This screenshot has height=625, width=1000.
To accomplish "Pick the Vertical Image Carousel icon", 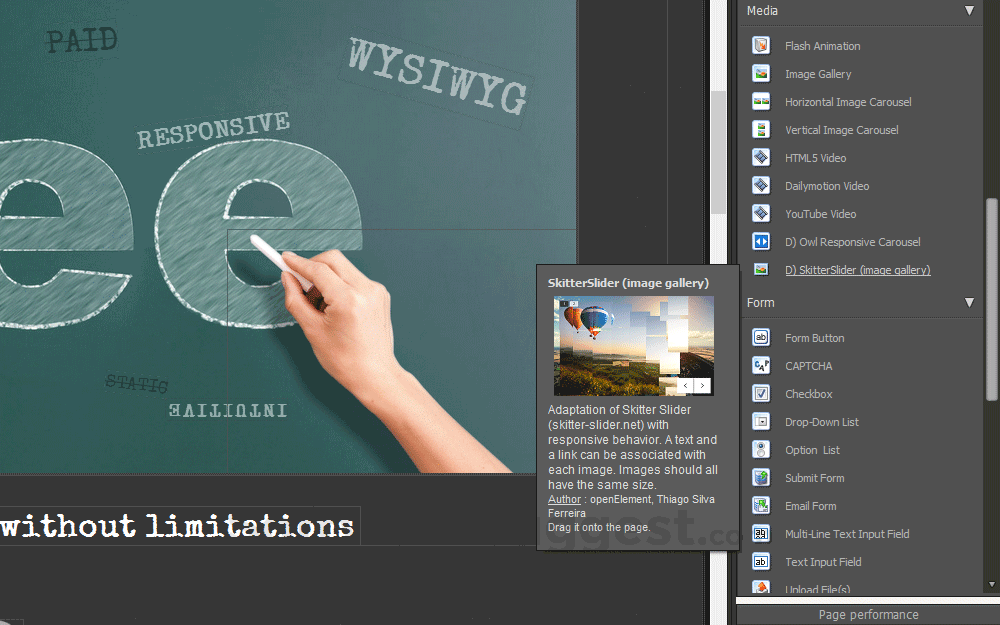I will tap(760, 129).
